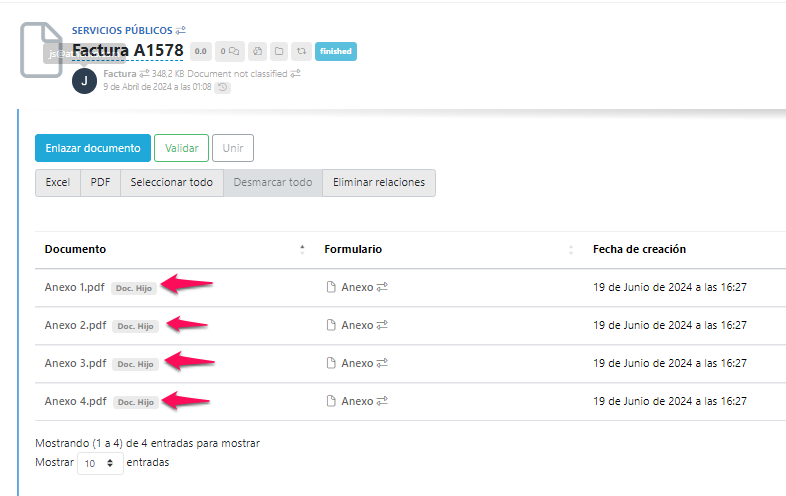The width and height of the screenshot is (786, 496).
Task: Click the J user avatar
Action: pyautogui.click(x=85, y=81)
